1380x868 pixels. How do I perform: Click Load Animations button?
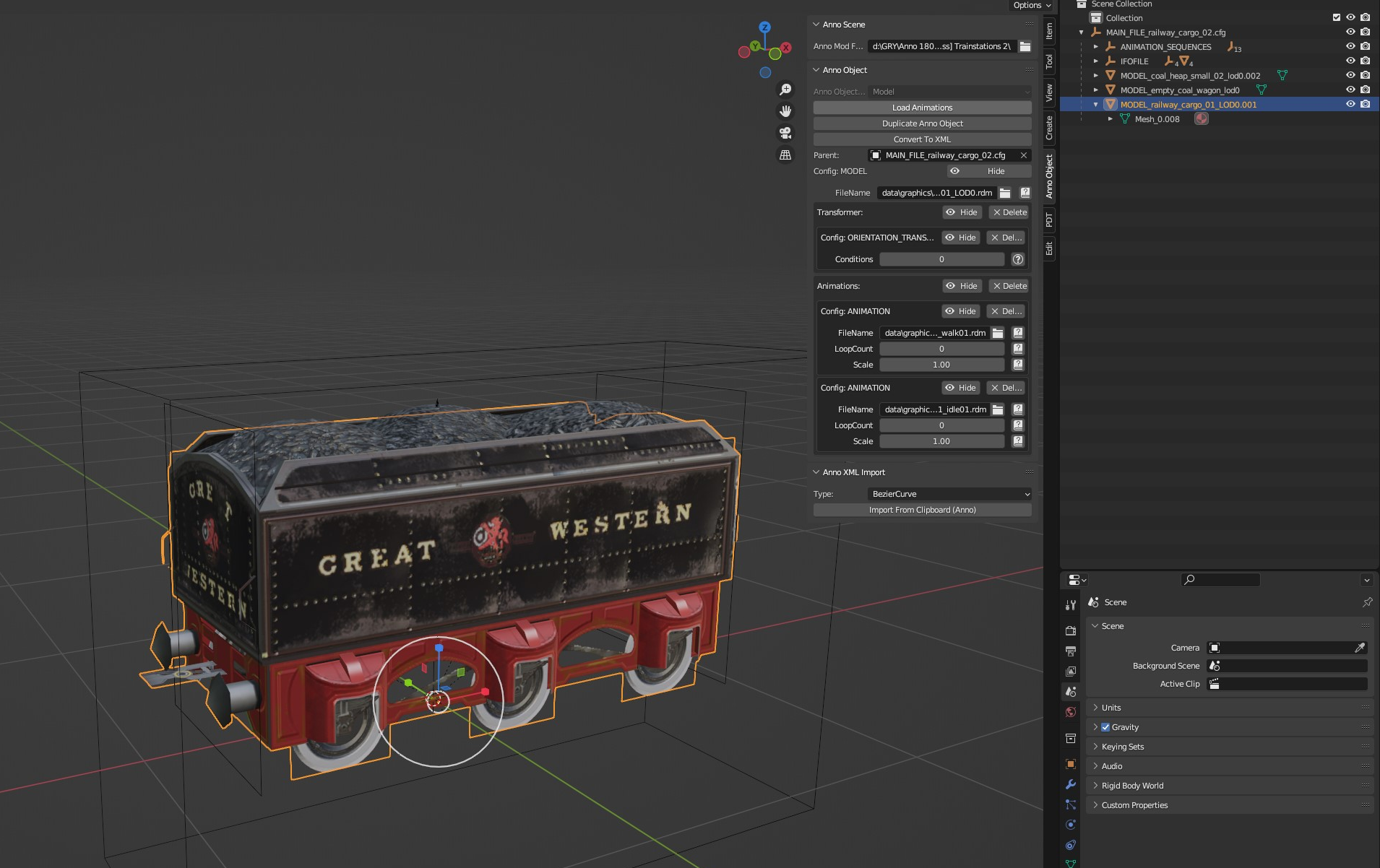click(922, 108)
